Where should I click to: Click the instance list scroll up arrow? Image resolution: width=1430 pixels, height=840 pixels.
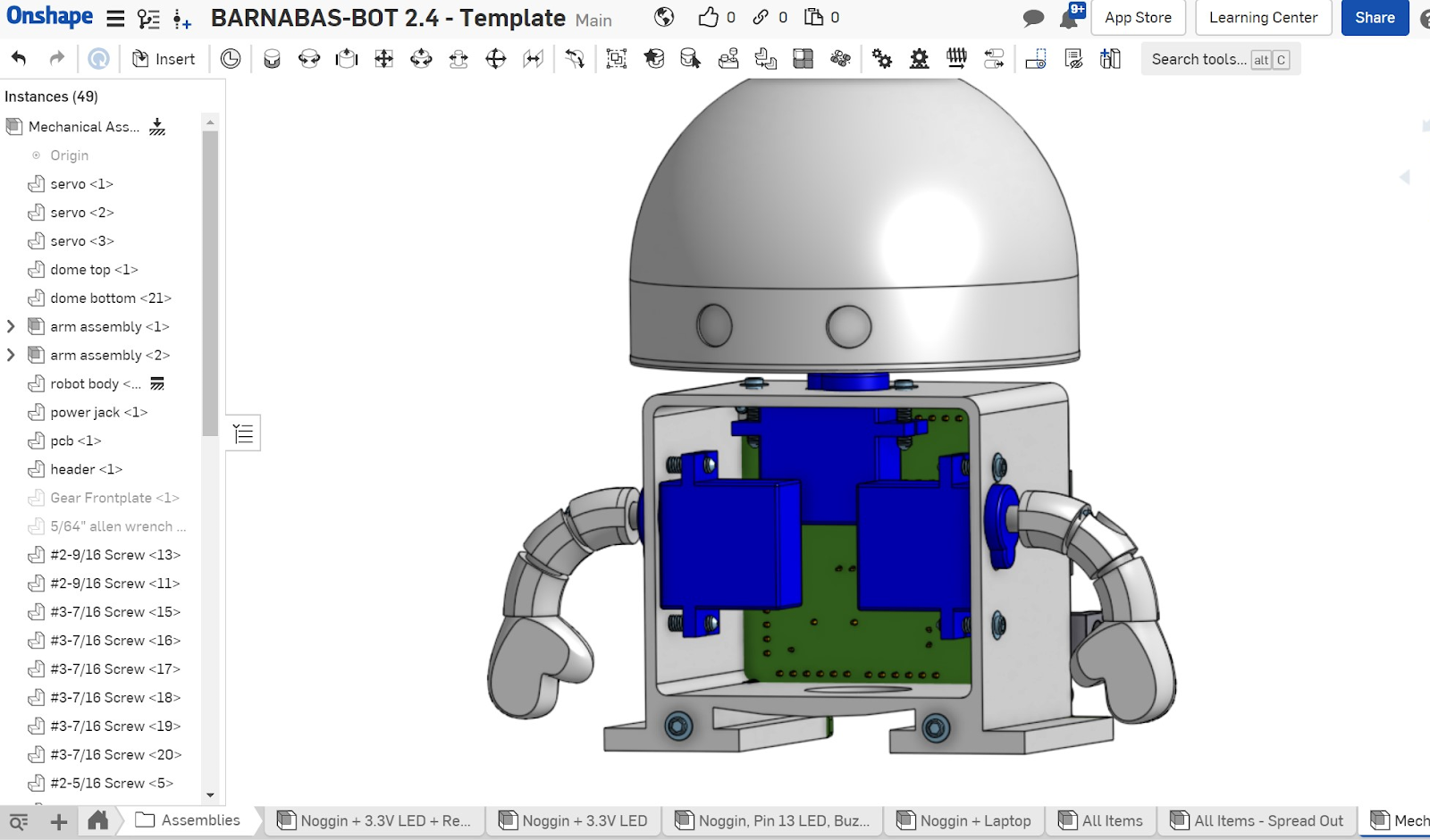(x=210, y=122)
